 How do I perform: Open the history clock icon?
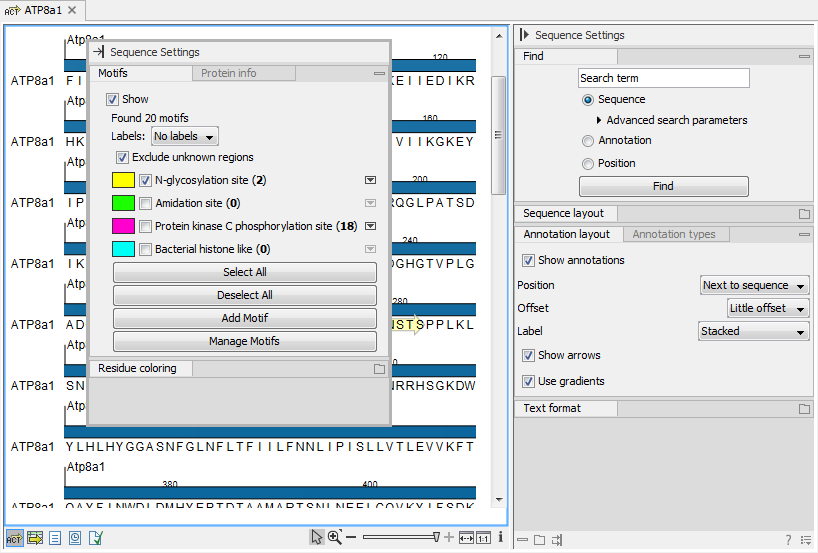75,538
